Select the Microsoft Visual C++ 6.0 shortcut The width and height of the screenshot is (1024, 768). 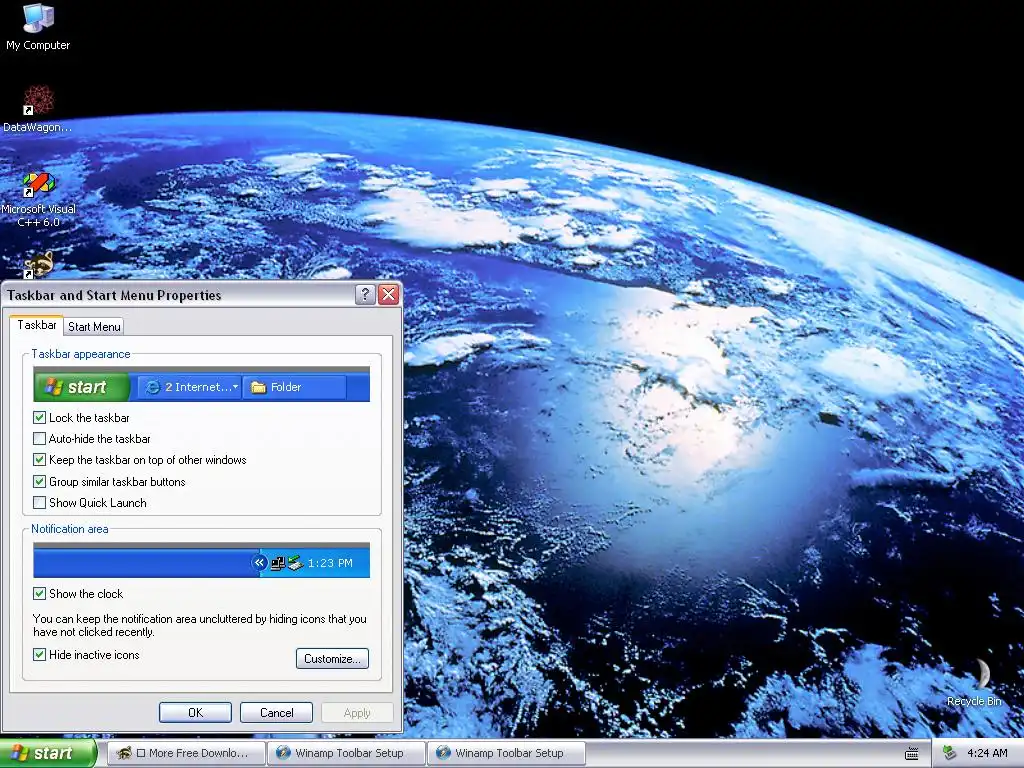pos(39,199)
